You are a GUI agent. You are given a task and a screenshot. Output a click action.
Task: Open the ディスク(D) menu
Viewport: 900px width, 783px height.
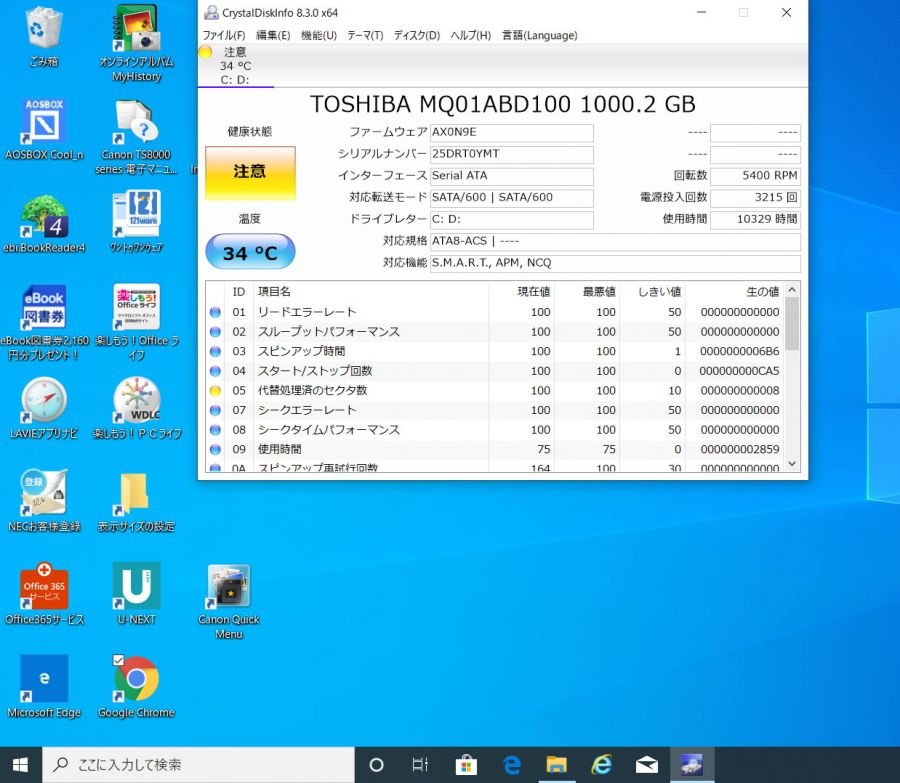pyautogui.click(x=417, y=35)
